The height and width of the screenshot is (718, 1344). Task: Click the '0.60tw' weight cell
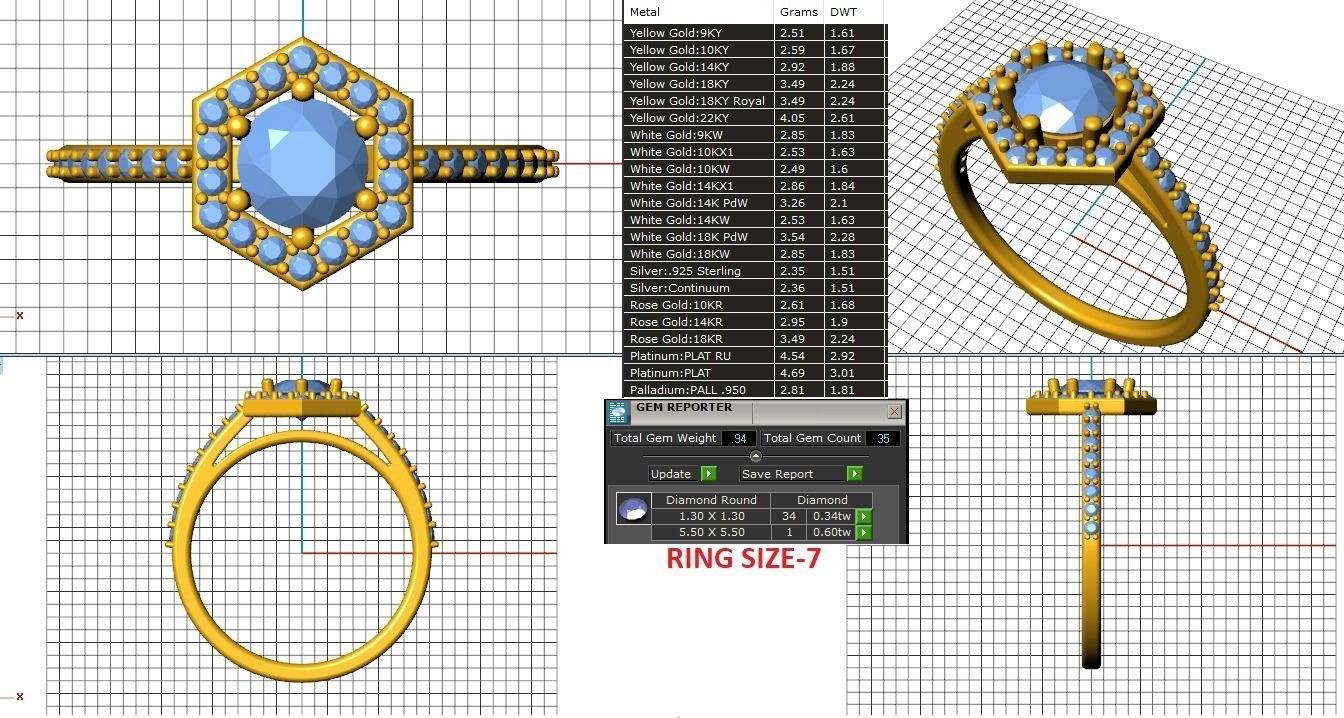point(831,533)
